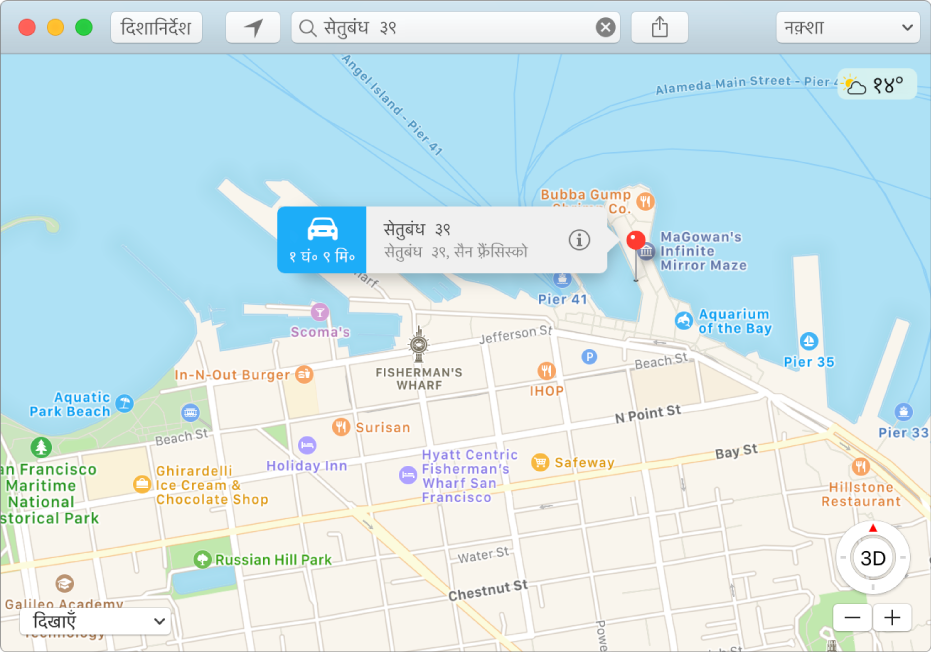Zoom in with the plus button
Screen dimensions: 931x652
pos(892,618)
